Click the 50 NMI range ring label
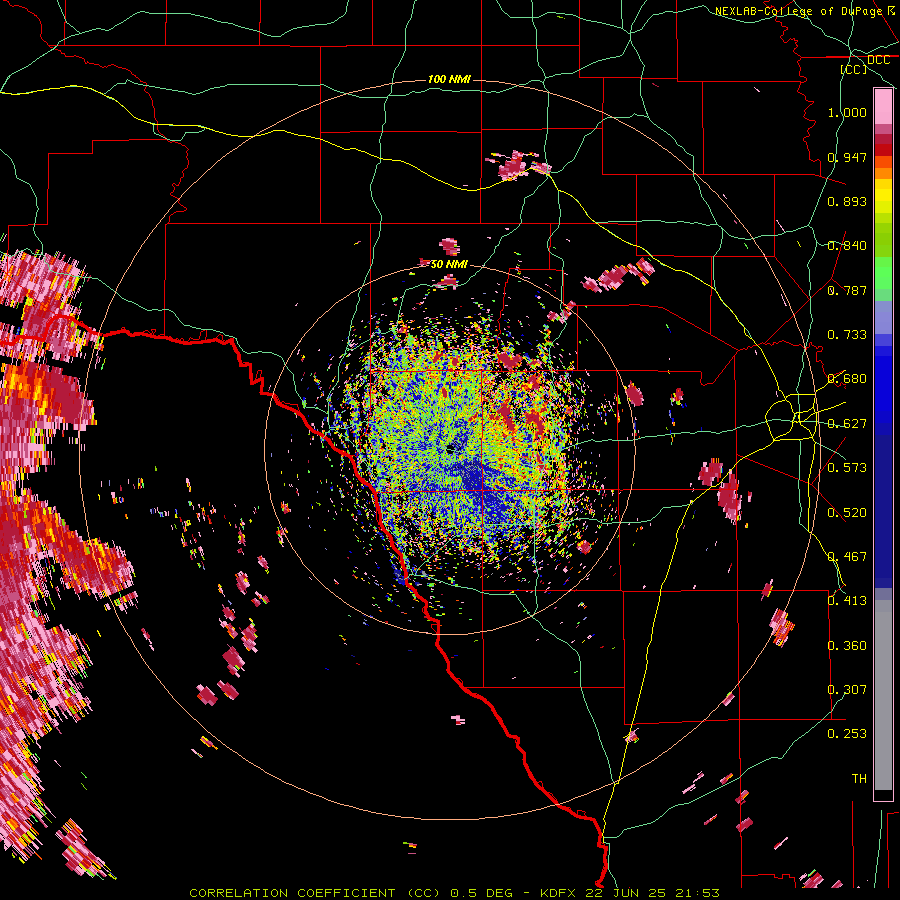 point(449,264)
